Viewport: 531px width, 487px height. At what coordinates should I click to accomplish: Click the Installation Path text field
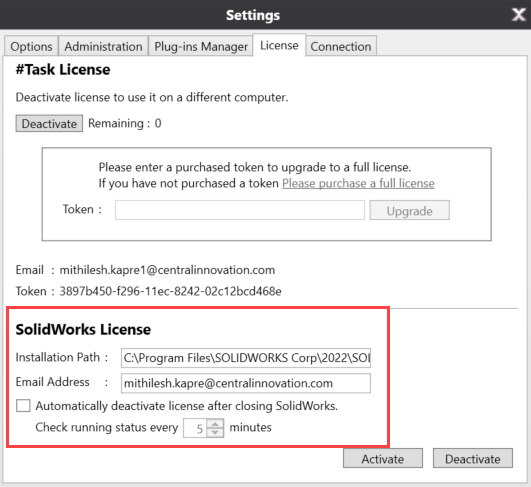[246, 358]
